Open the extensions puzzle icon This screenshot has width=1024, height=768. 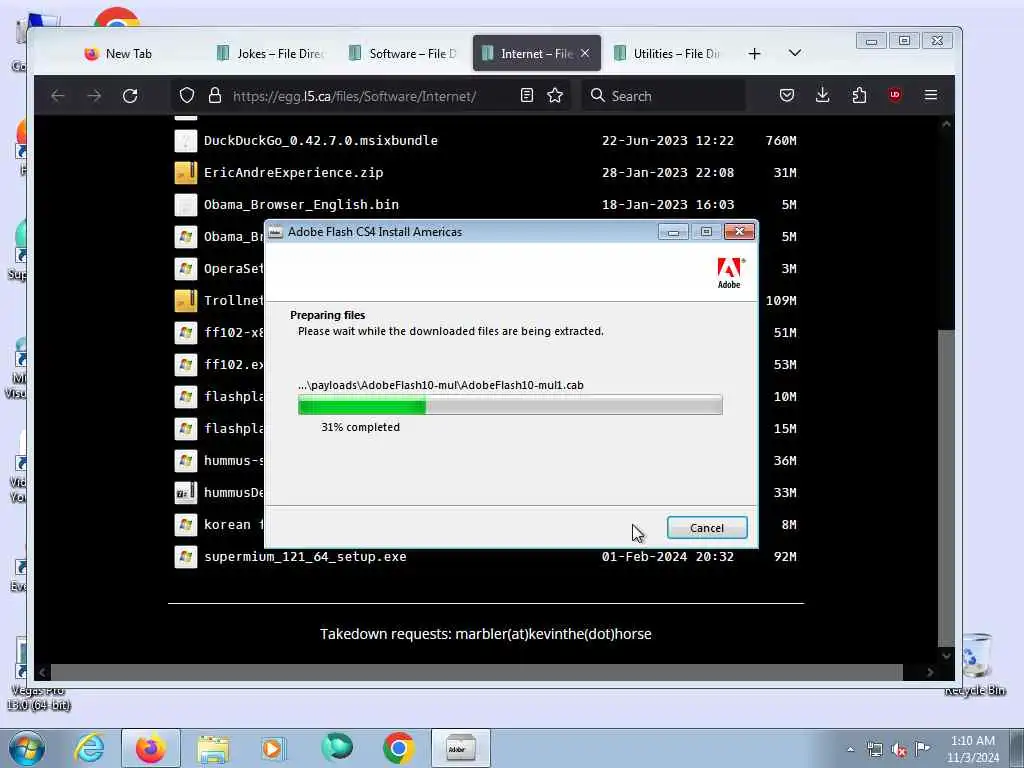click(859, 95)
